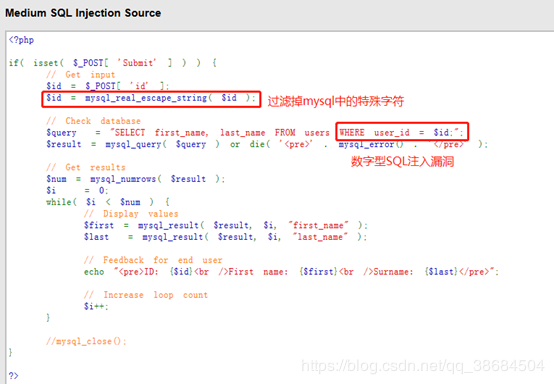
Task: Click the $num = mysql_numrows( $result ) line
Action: point(135,179)
